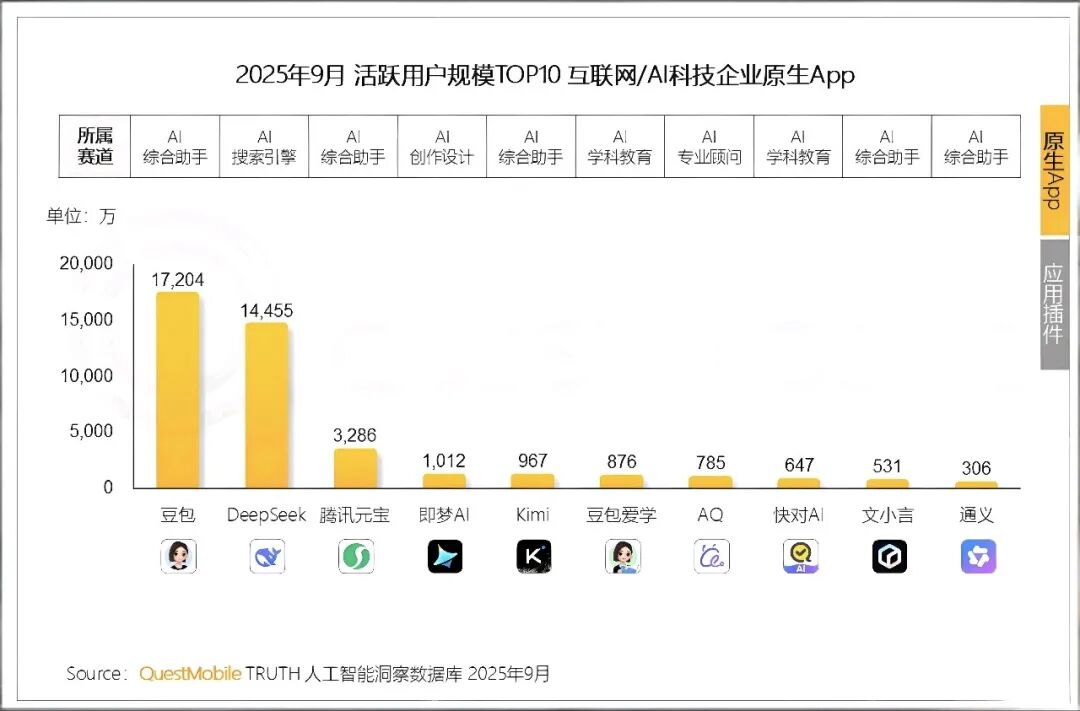Click the chart title text
1080x711 pixels.
pos(545,74)
